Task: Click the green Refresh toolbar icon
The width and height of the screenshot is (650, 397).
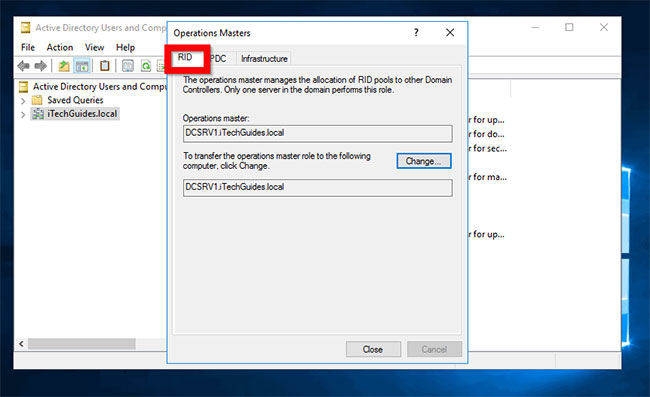Action: (146, 65)
